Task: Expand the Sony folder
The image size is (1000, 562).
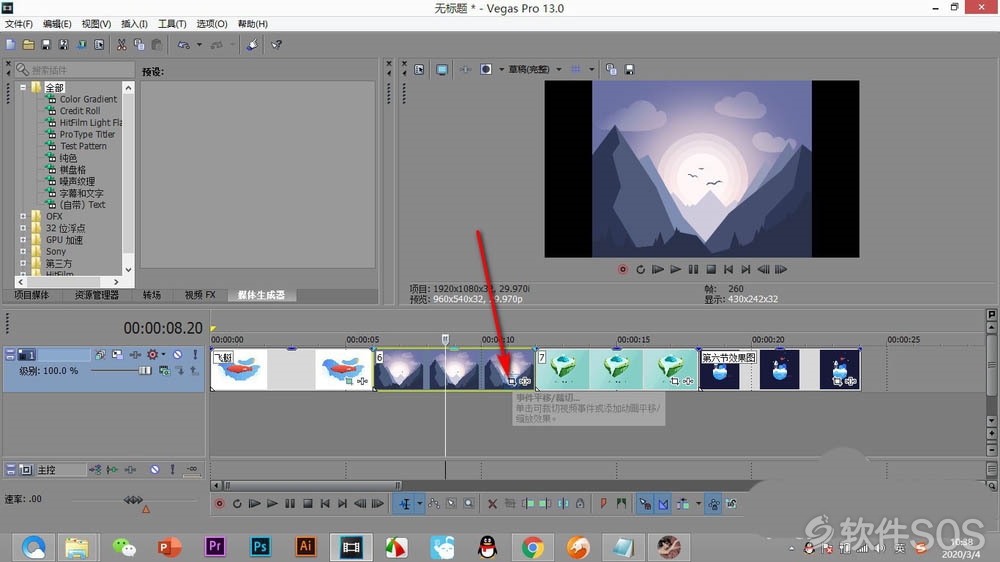Action: point(23,251)
